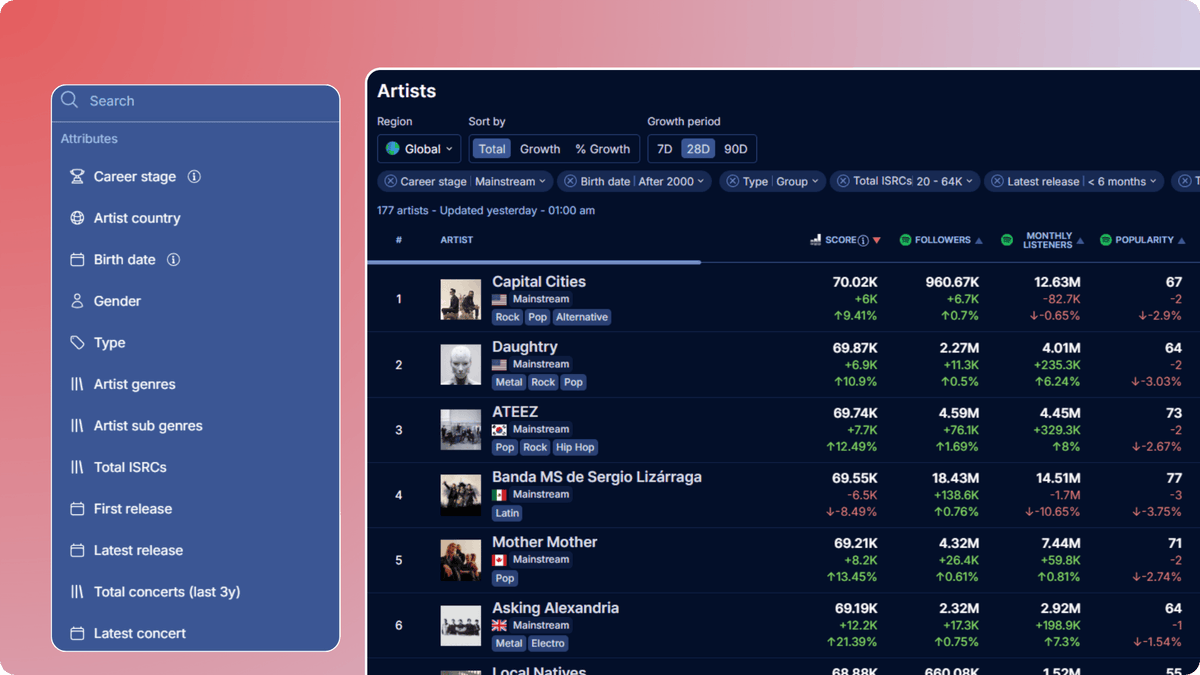
Task: Click the Hip Hop genre tag on ATEEZ
Action: [x=576, y=447]
